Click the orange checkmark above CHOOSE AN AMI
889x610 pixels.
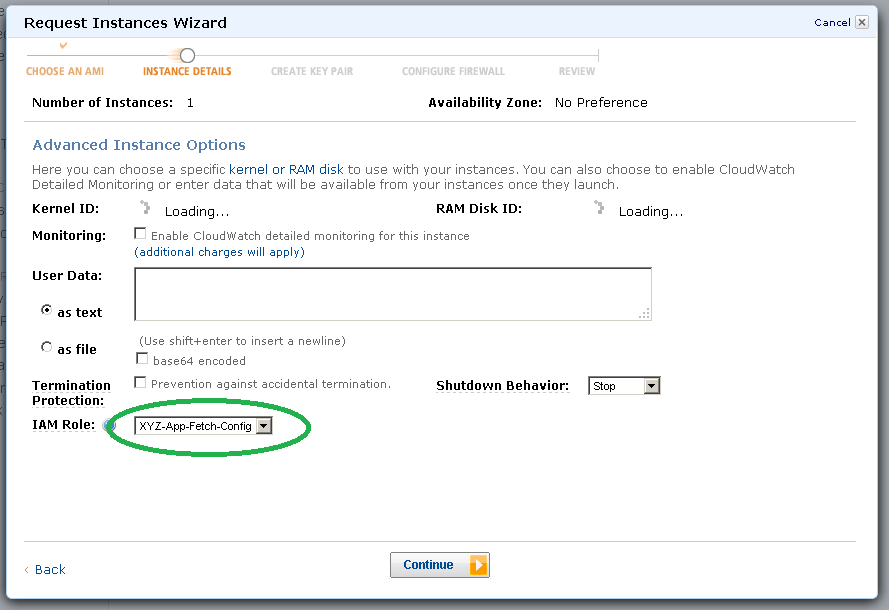click(64, 45)
